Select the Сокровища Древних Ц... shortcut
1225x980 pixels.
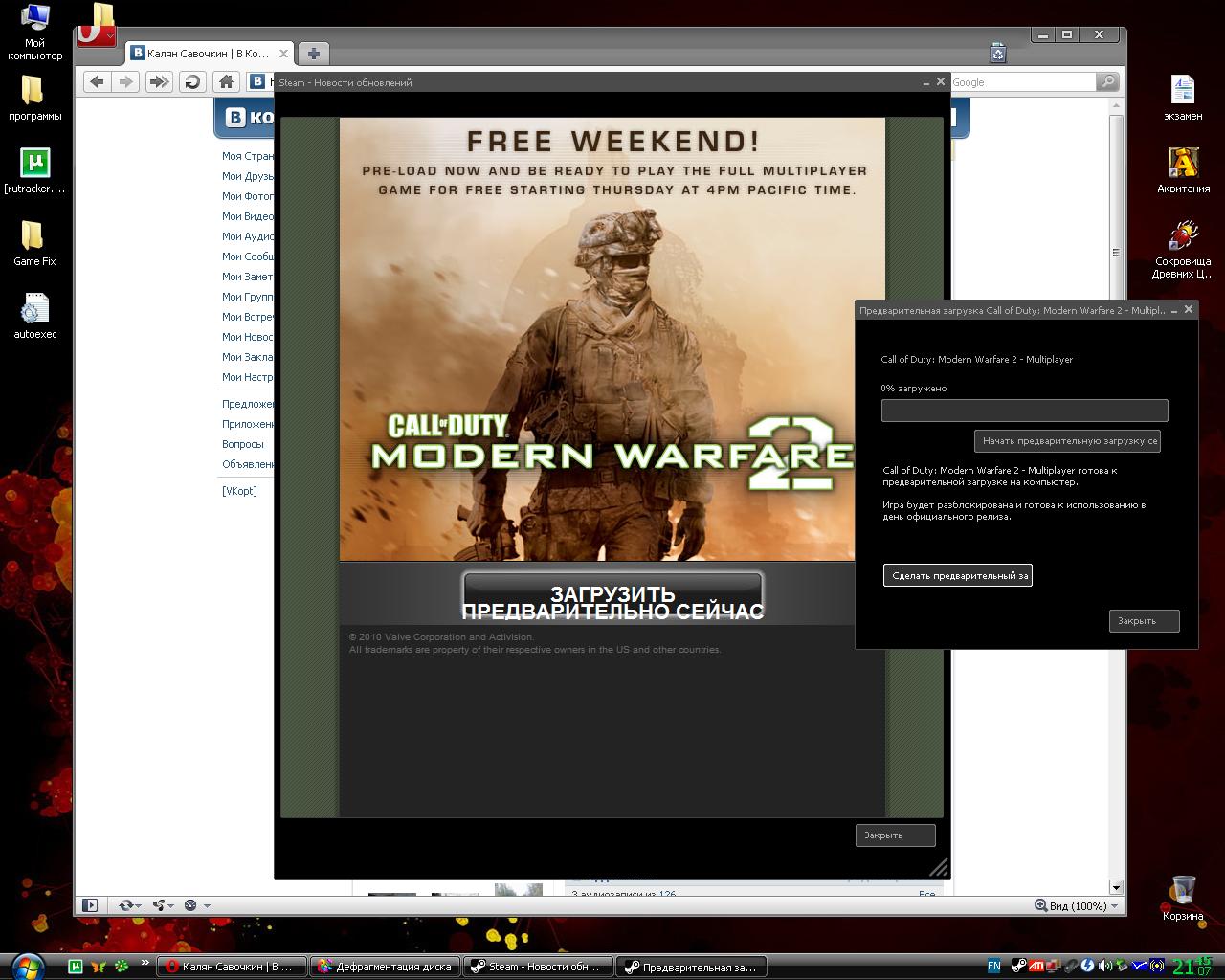coord(1183,250)
